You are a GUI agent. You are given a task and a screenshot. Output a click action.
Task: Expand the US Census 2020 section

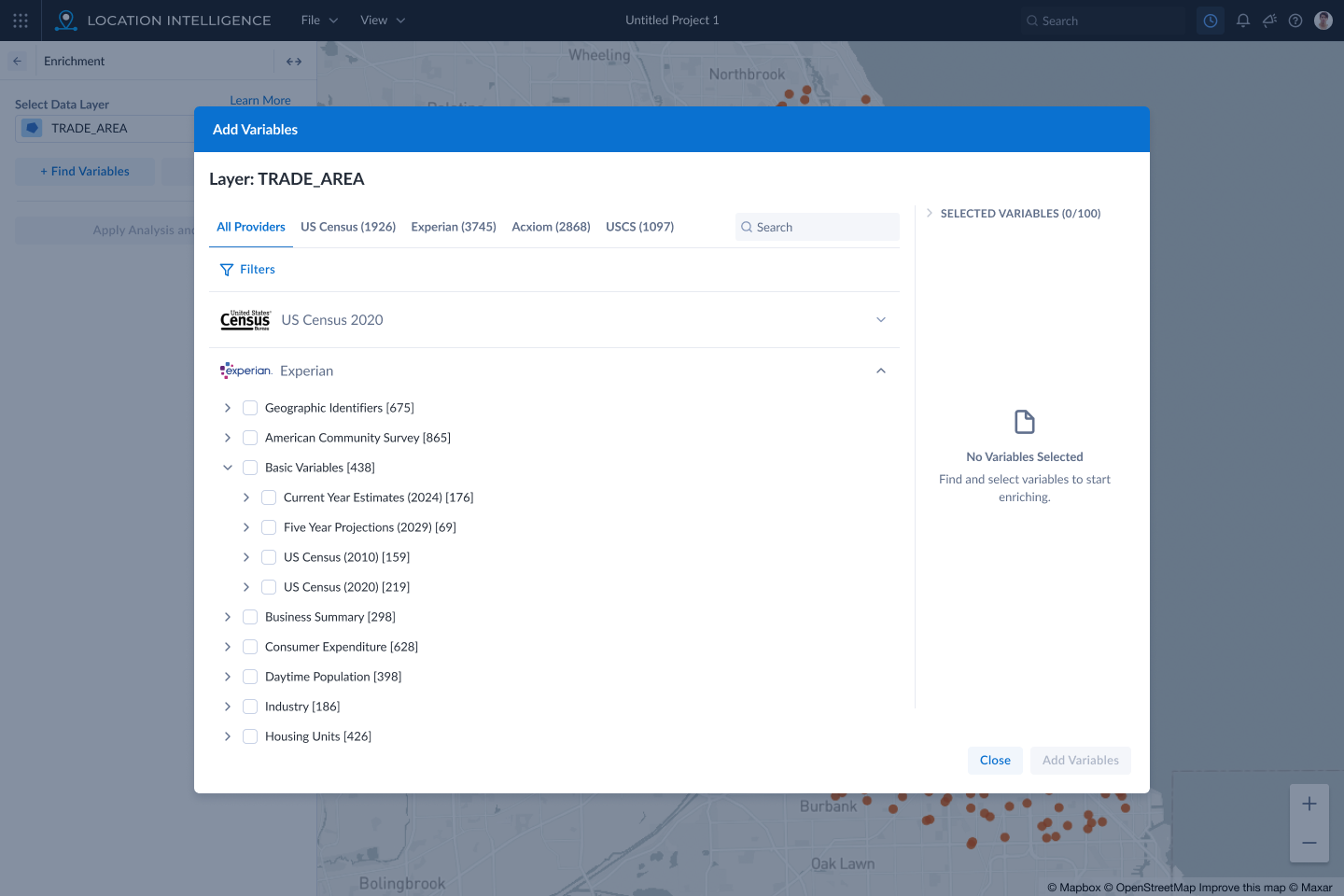pyautogui.click(x=880, y=319)
